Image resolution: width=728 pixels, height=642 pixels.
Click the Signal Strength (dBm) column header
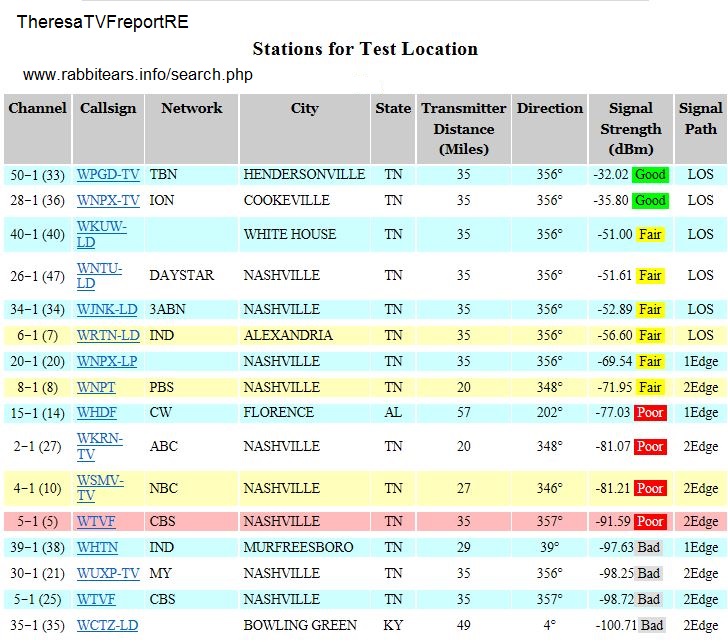(x=630, y=129)
